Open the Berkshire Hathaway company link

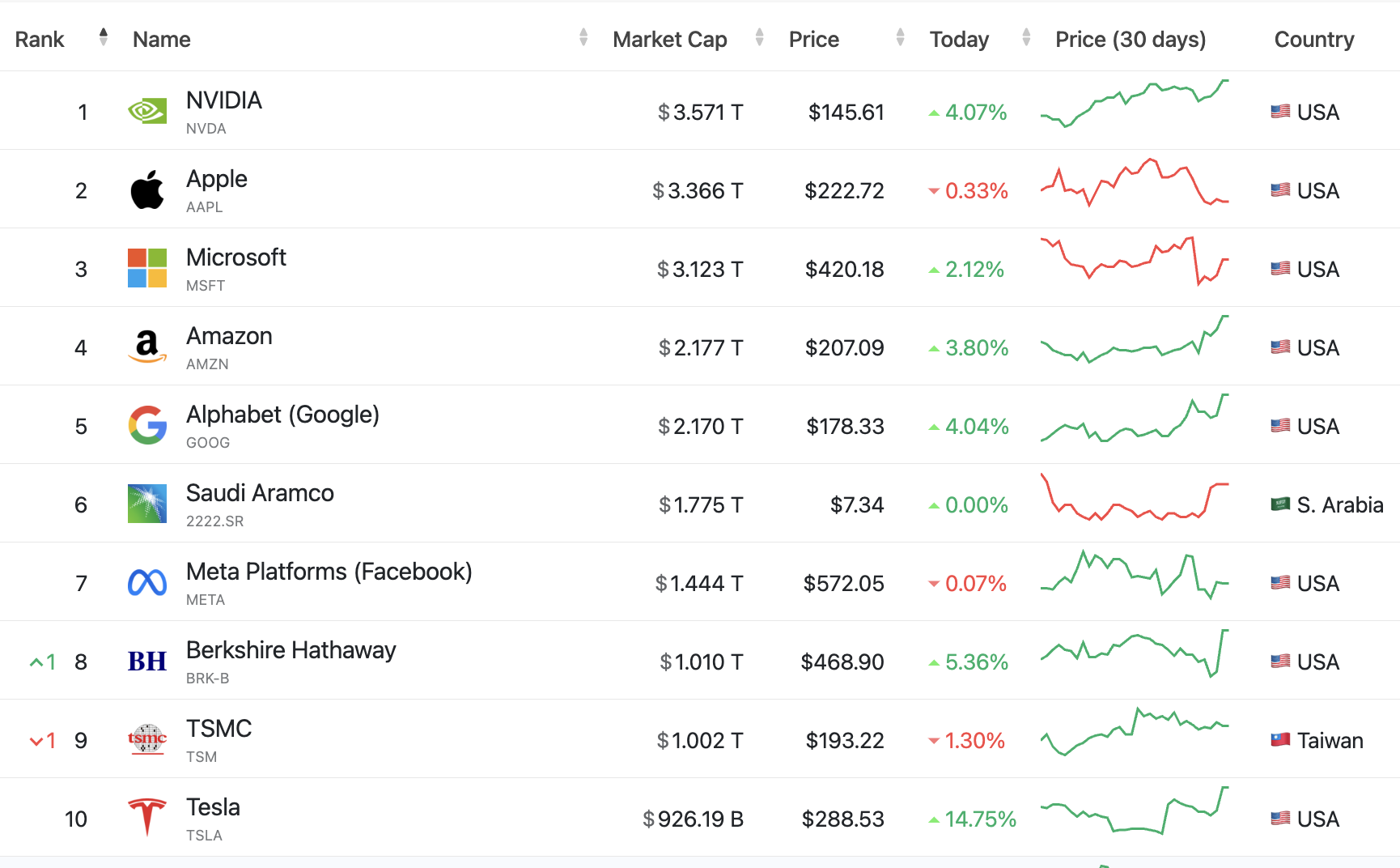(x=291, y=650)
